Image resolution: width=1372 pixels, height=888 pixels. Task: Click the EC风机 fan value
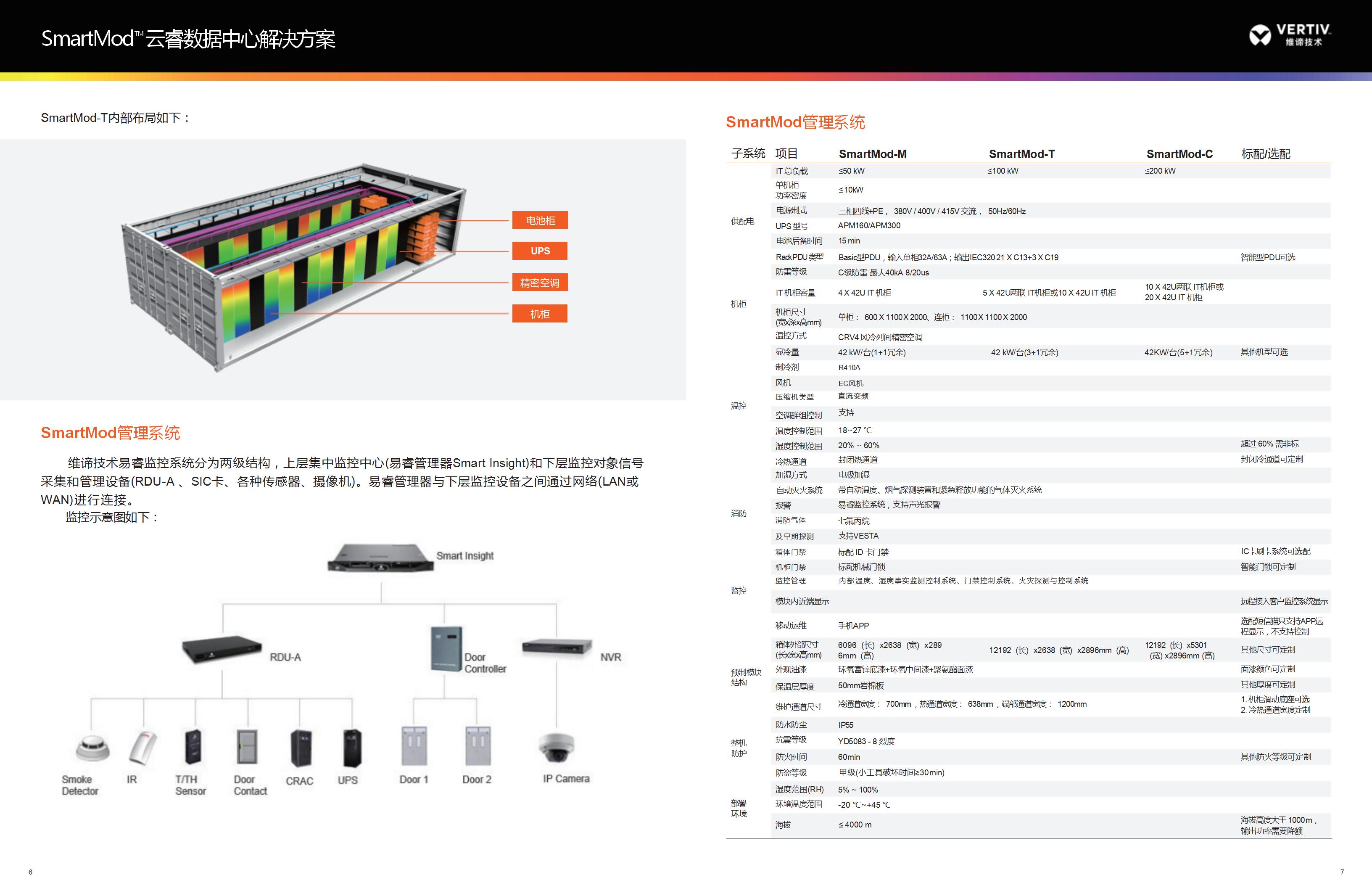850,383
